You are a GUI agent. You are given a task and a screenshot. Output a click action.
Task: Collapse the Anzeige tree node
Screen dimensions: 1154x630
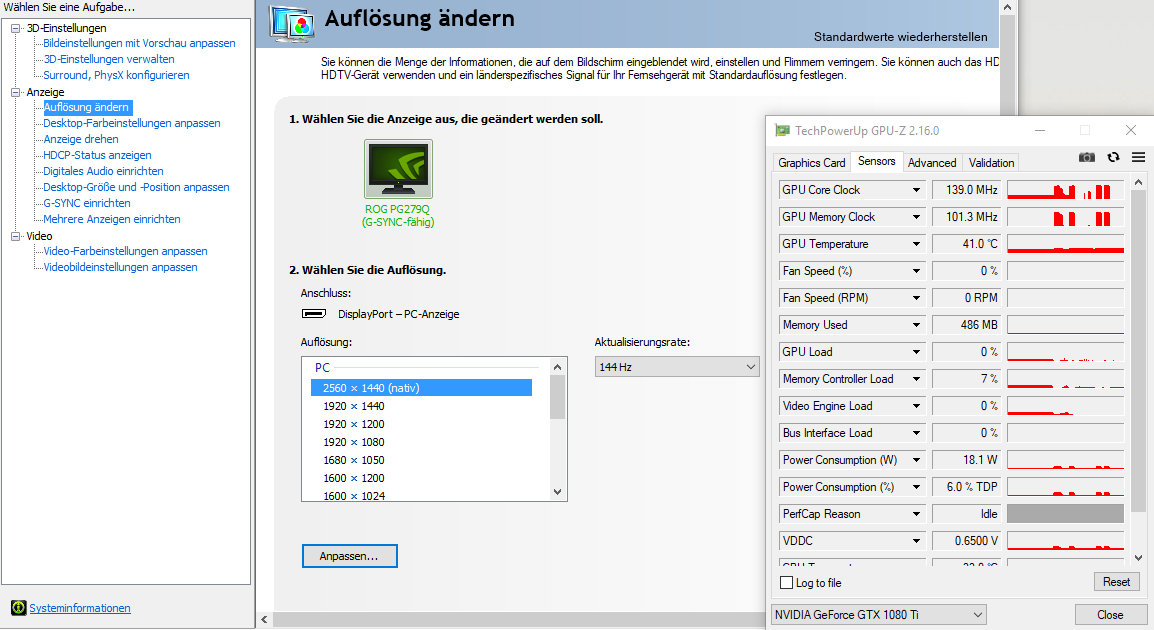[15, 92]
